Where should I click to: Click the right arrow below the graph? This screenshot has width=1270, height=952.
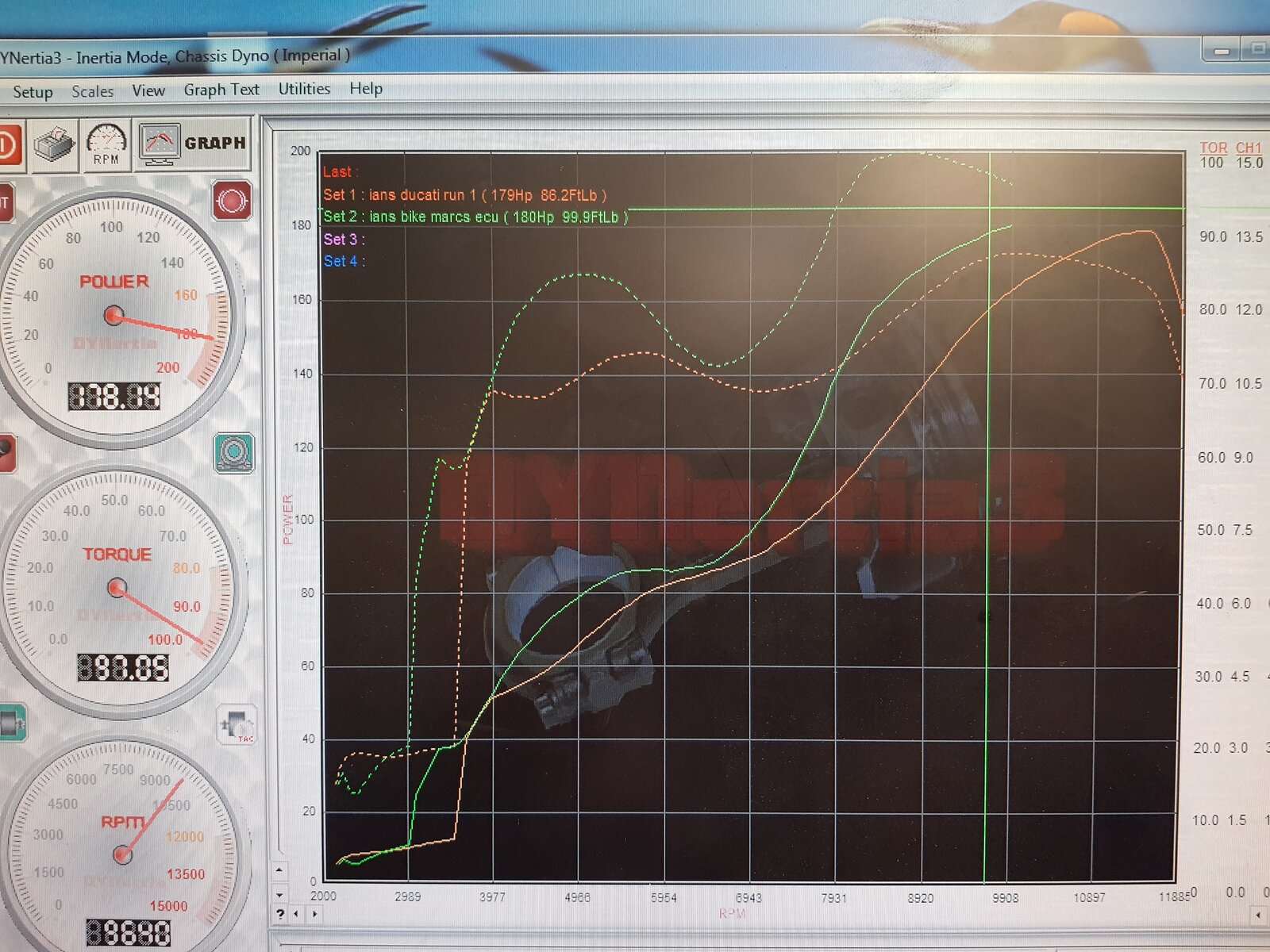pyautogui.click(x=314, y=914)
